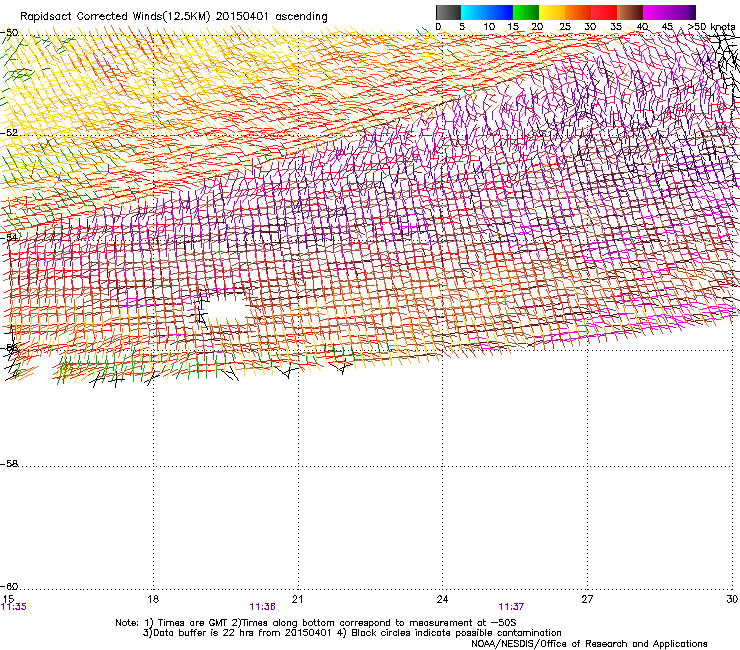Click the cyan 5-10 knots legend segment
740x650 pixels.
tap(474, 12)
